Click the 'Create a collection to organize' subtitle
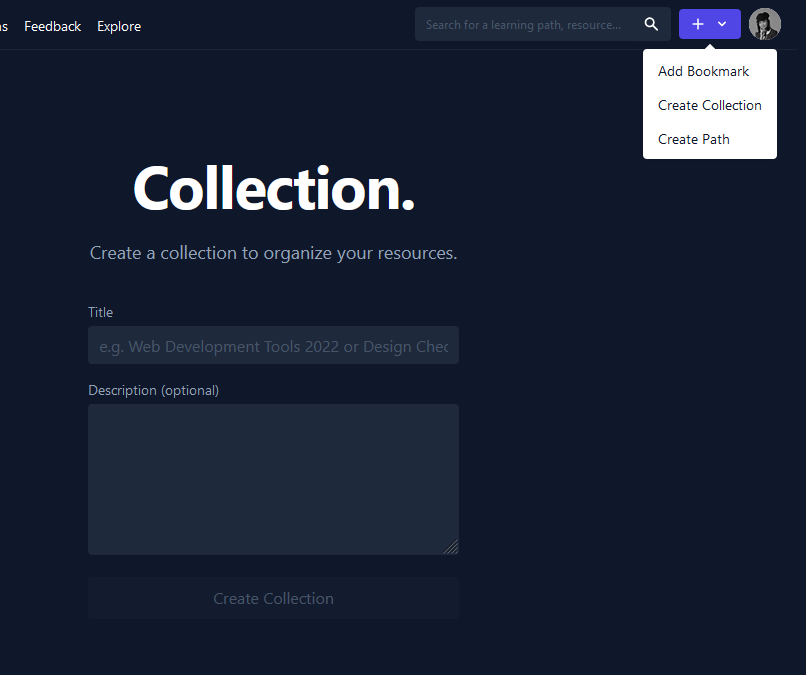806x675 pixels. [x=273, y=253]
